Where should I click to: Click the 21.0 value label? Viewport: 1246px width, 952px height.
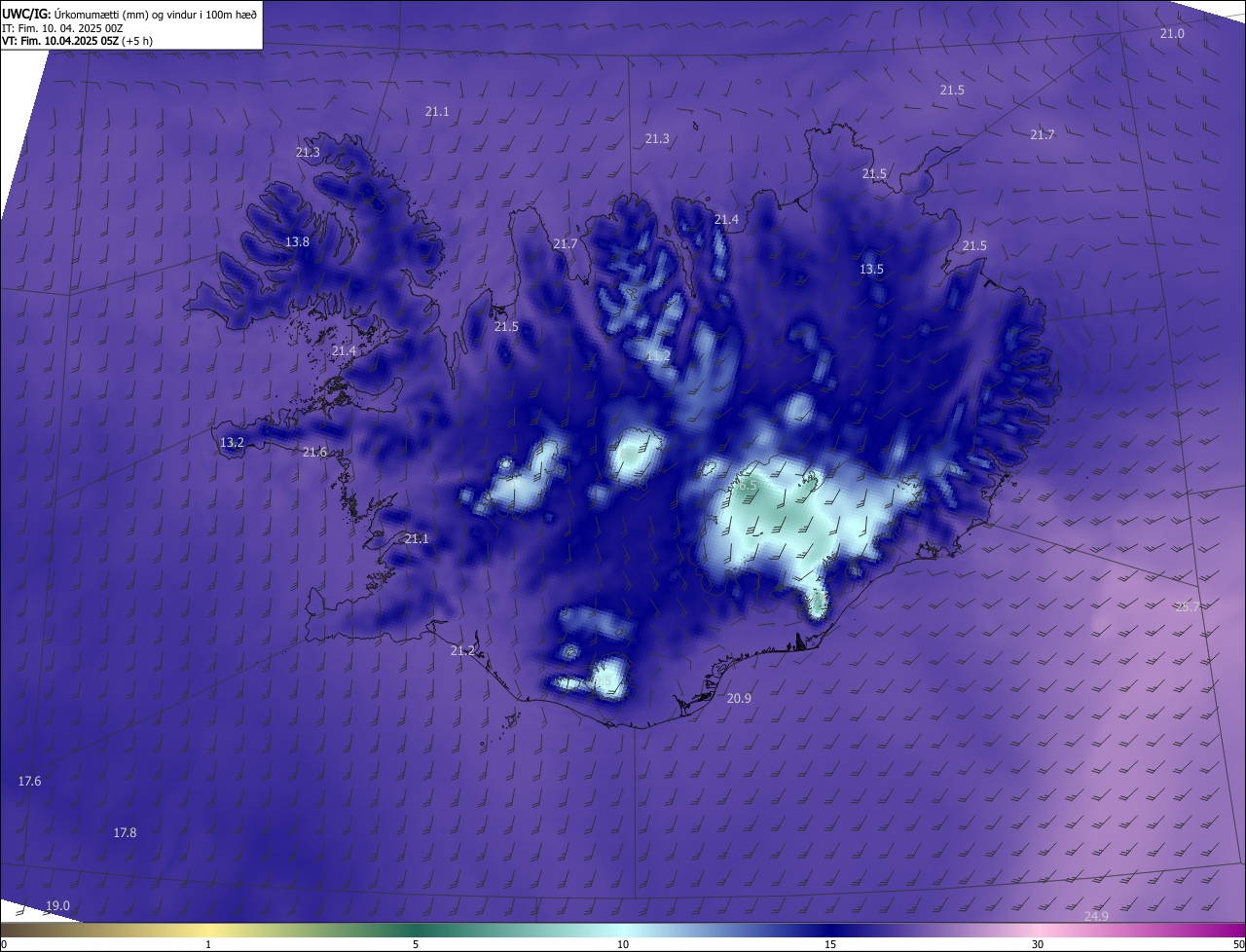[1172, 34]
